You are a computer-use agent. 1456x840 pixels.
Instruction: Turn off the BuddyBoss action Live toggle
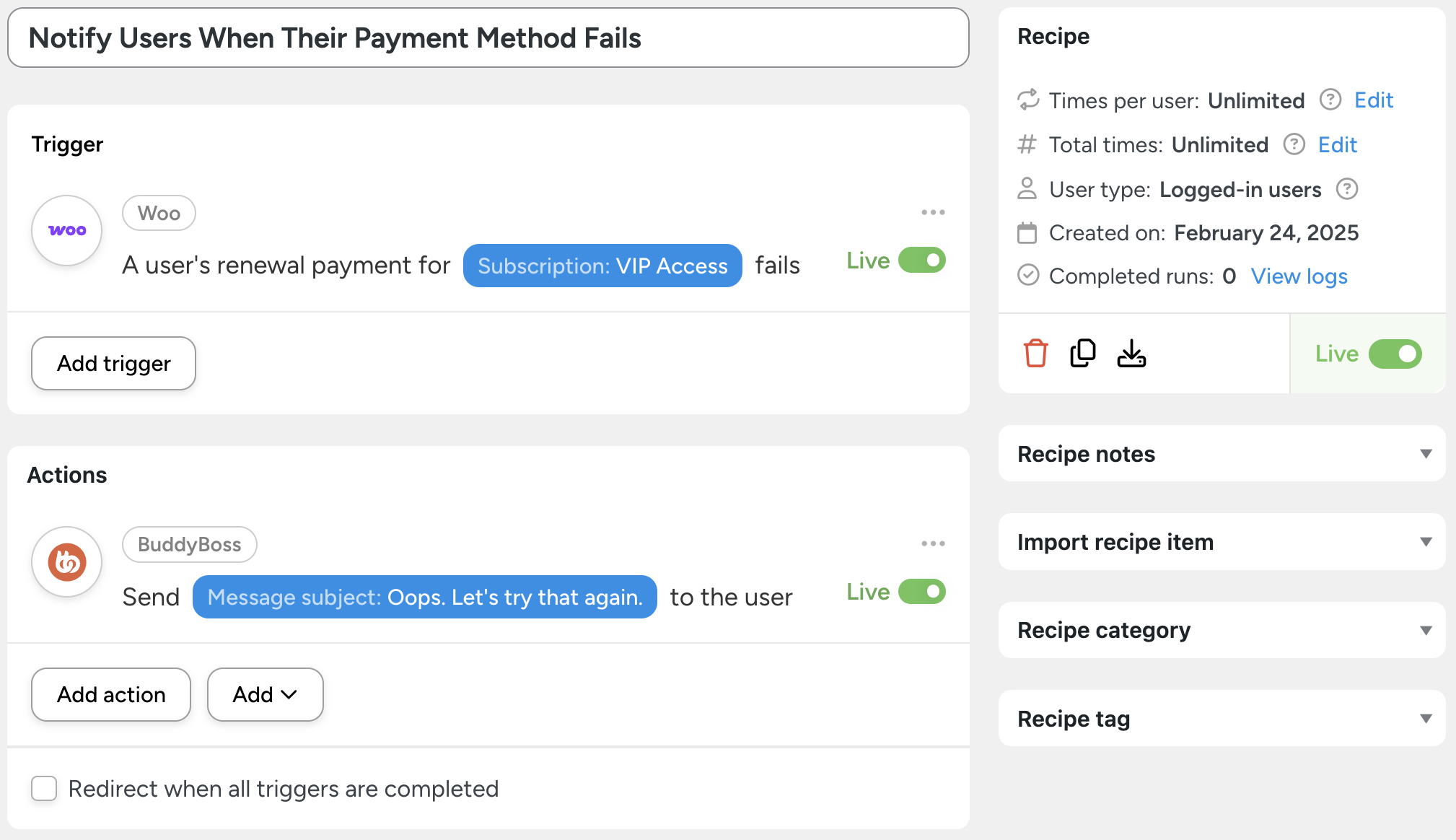[921, 592]
